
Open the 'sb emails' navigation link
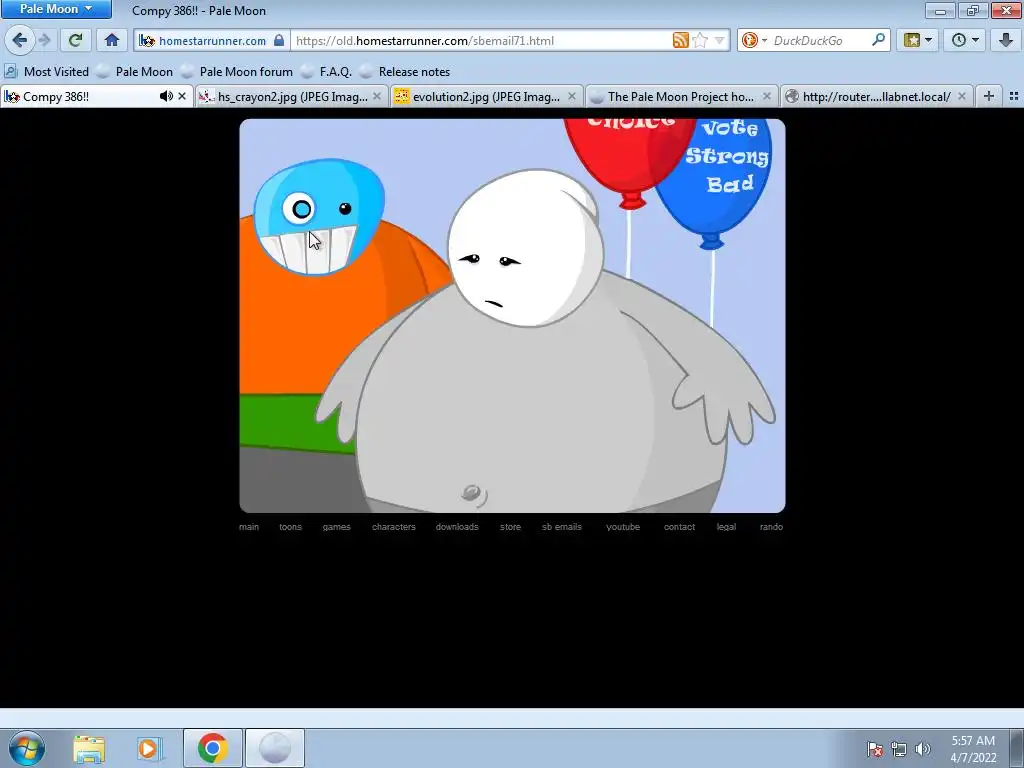click(x=562, y=526)
